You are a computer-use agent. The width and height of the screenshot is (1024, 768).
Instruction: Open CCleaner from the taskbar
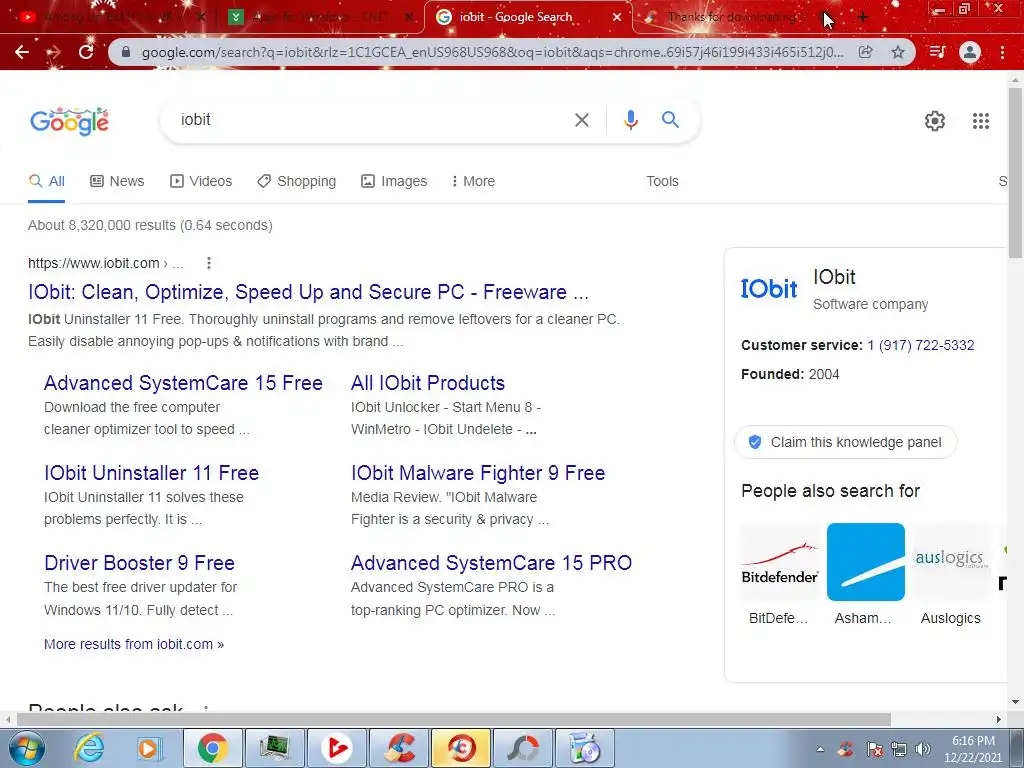pyautogui.click(x=400, y=748)
